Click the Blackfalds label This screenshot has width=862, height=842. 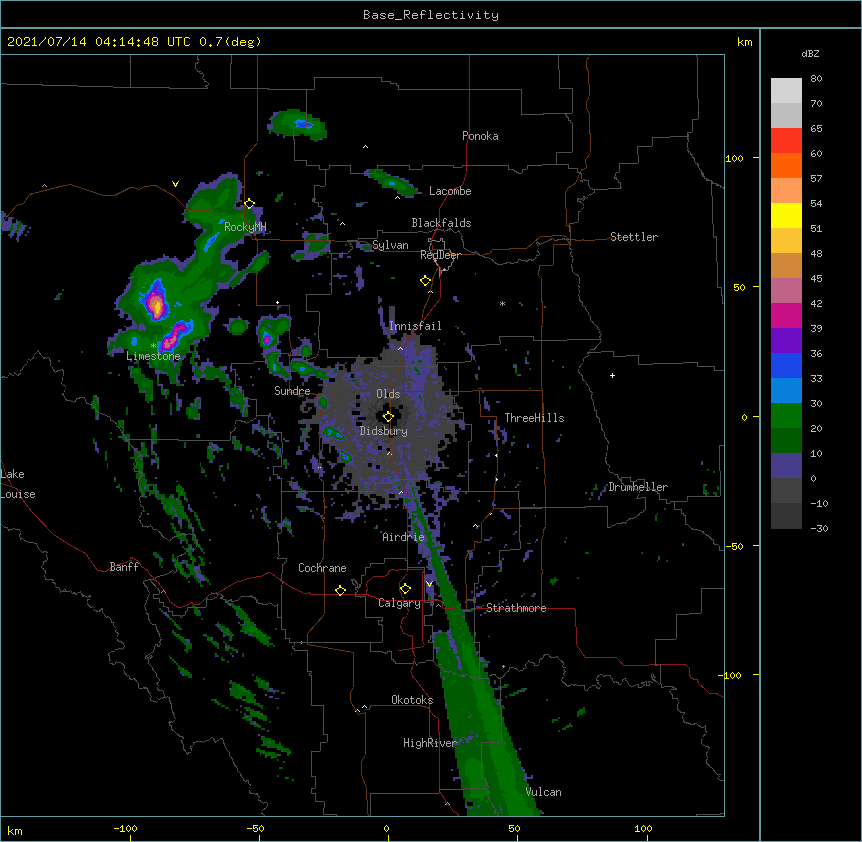click(x=441, y=223)
